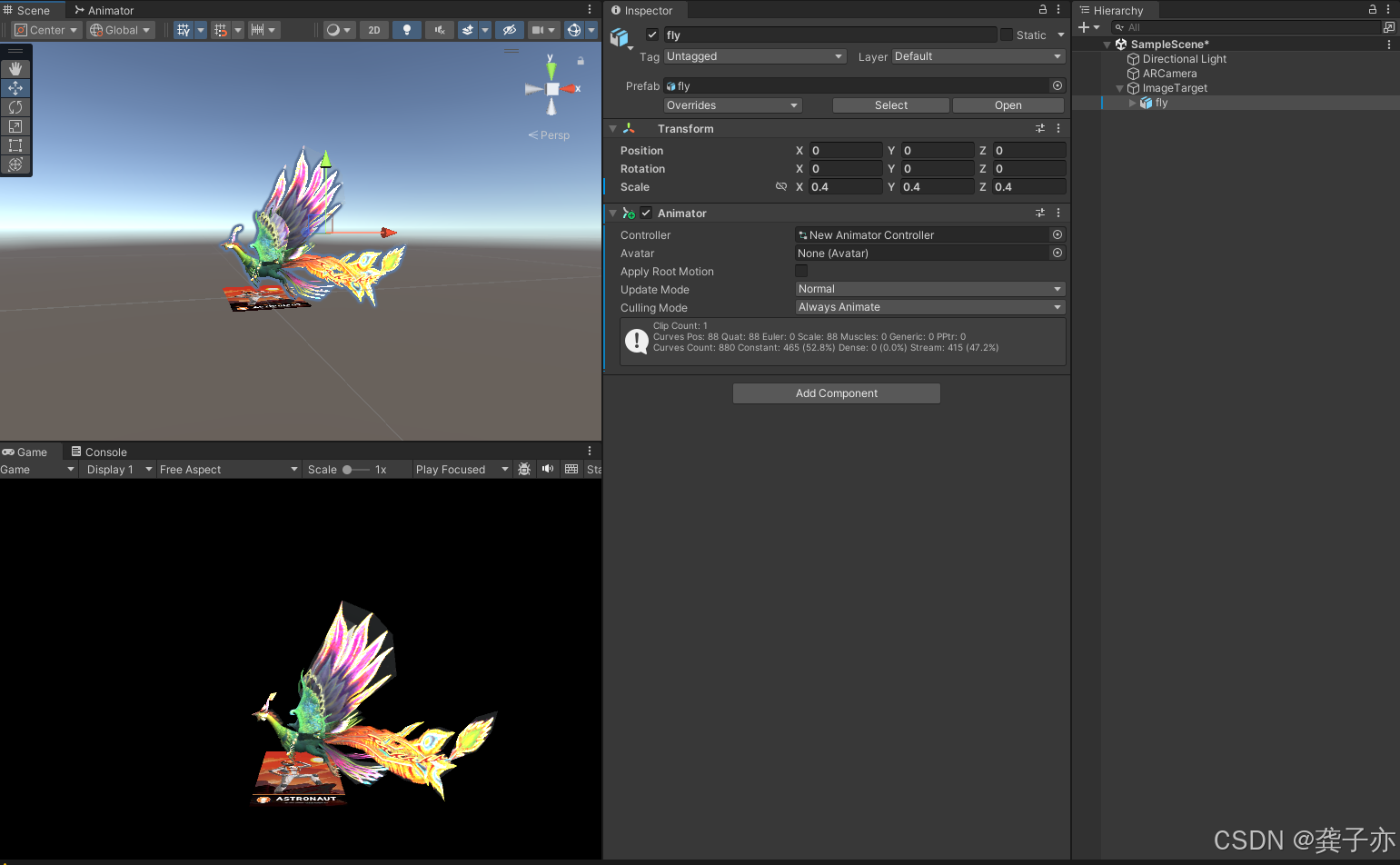
Task: Pick Avatar with object picker circle
Action: [1057, 254]
